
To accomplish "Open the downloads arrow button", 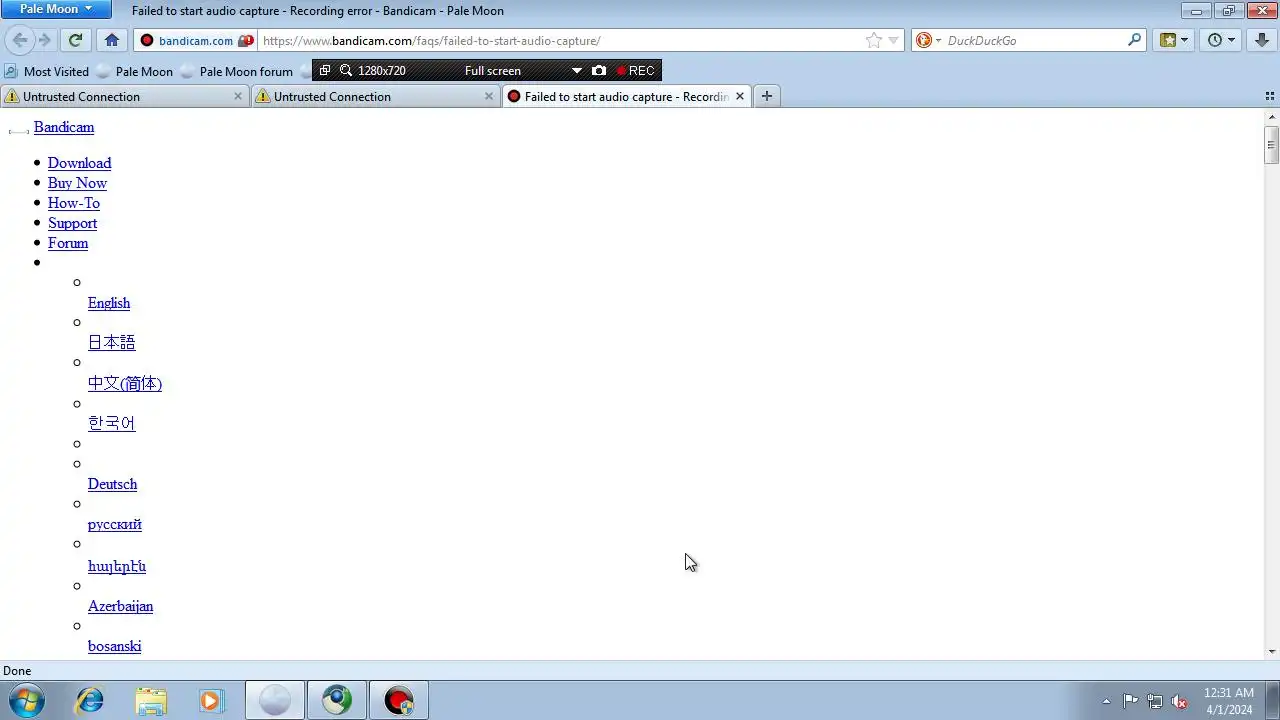I will (x=1262, y=40).
